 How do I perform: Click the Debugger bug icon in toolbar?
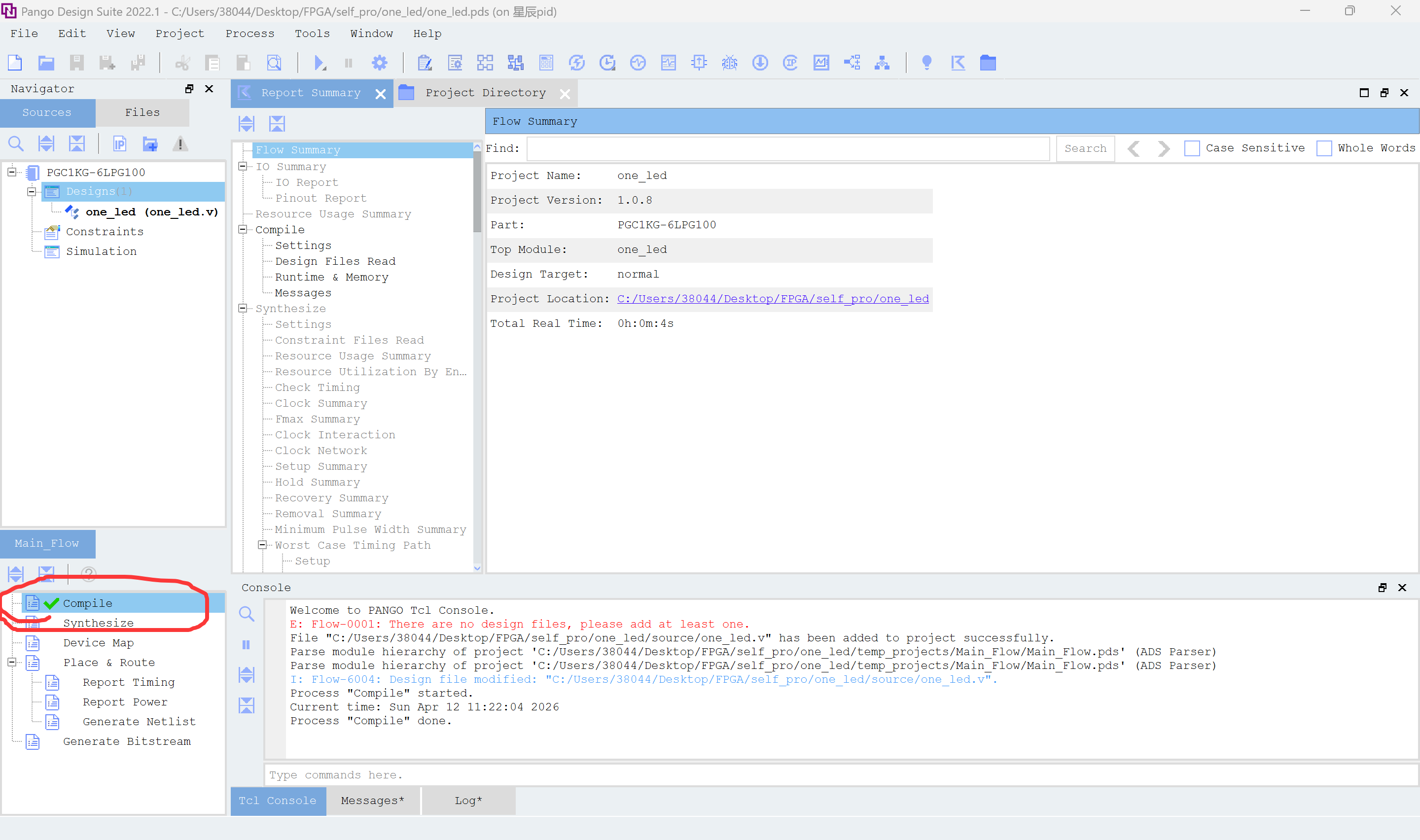point(730,63)
